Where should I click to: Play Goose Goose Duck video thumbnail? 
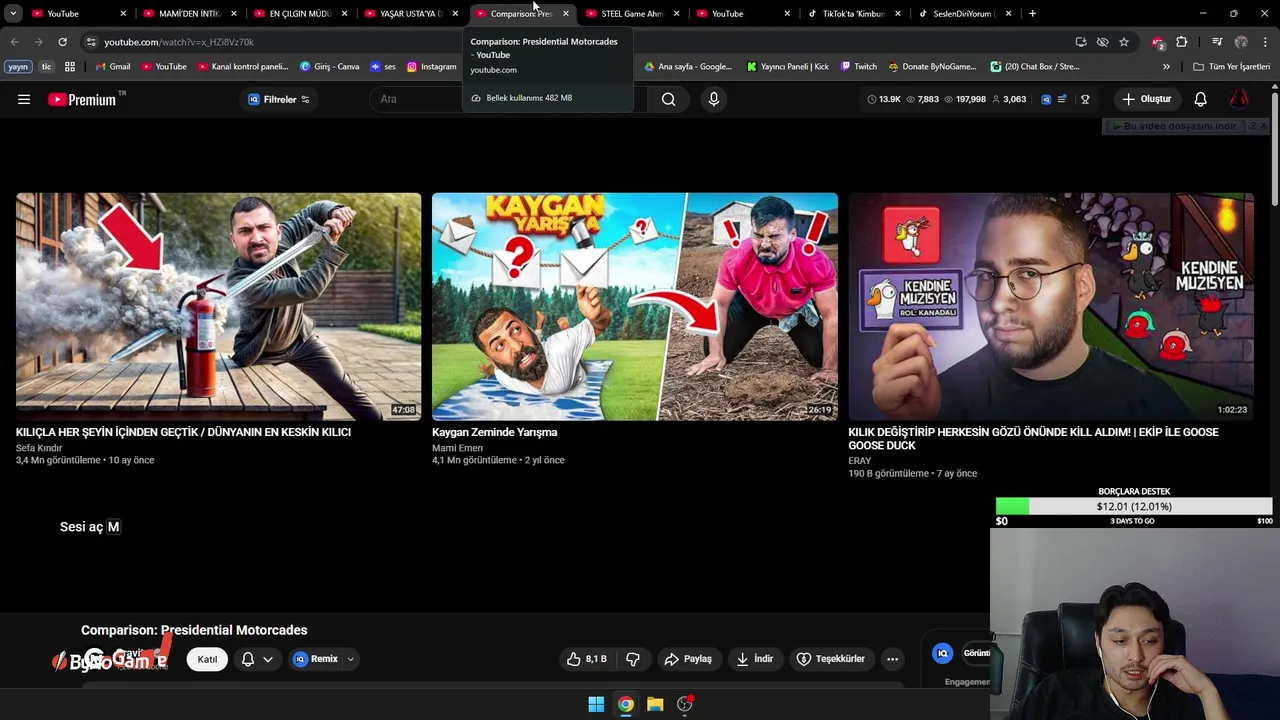(1051, 306)
